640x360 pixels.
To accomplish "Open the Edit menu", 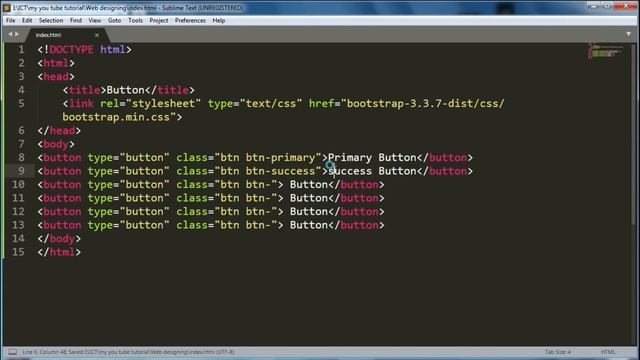I will pyautogui.click(x=27, y=20).
